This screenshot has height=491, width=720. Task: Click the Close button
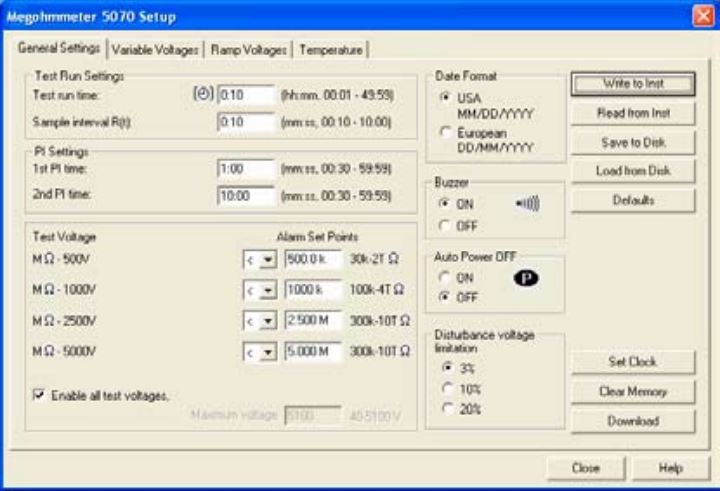(x=586, y=468)
